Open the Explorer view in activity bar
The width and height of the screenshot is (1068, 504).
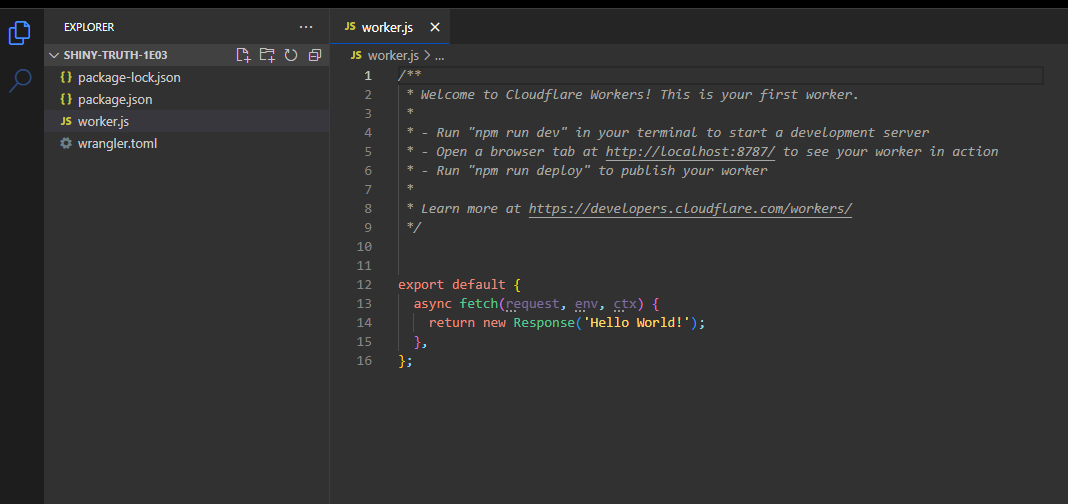tap(20, 33)
